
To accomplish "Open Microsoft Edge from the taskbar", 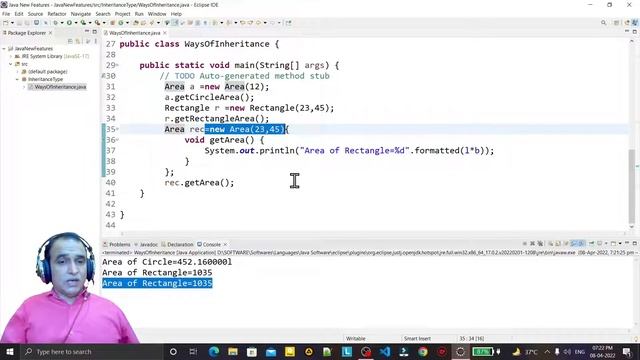I will click(214, 351).
